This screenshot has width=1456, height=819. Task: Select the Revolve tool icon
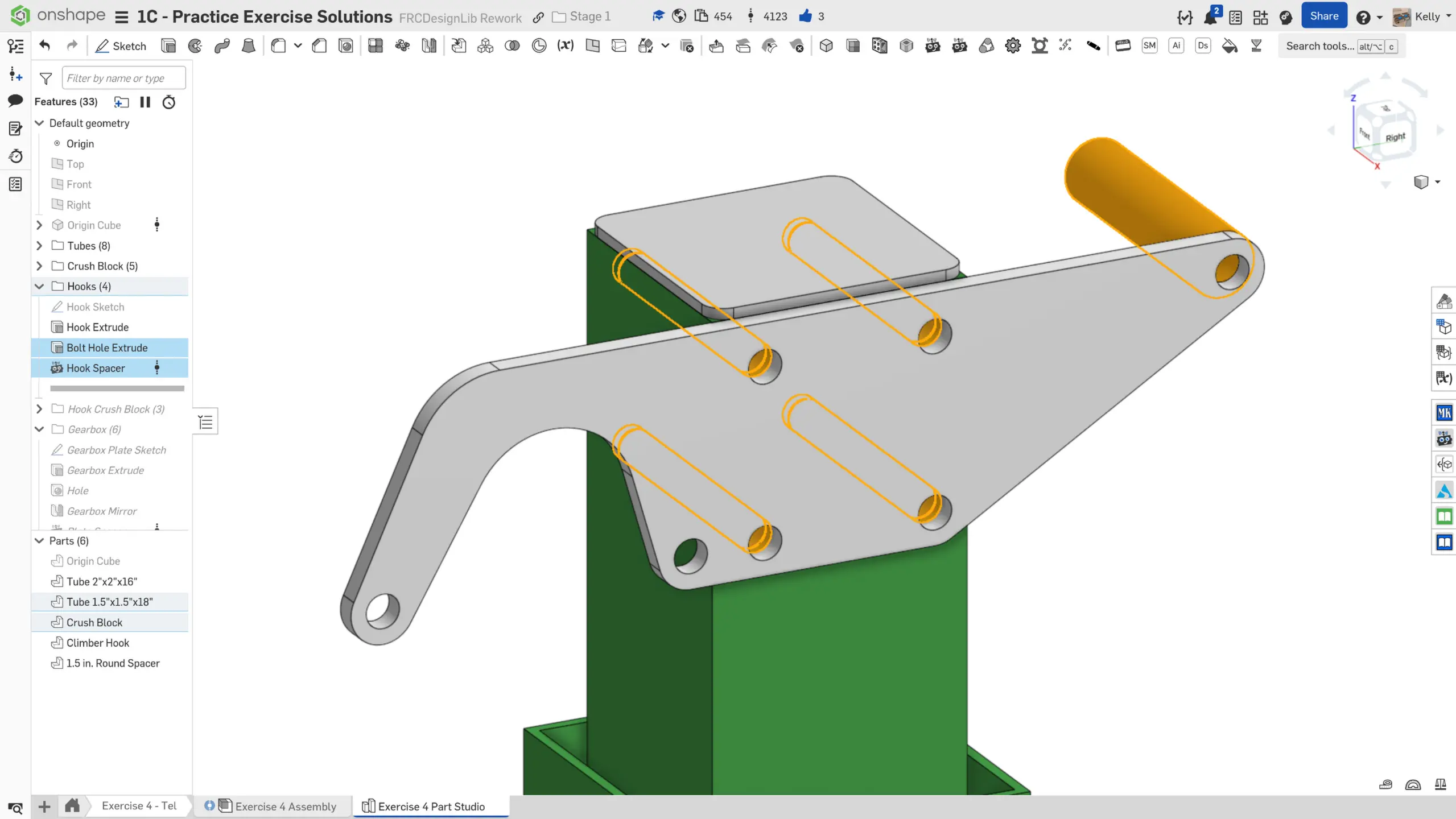pos(195,46)
